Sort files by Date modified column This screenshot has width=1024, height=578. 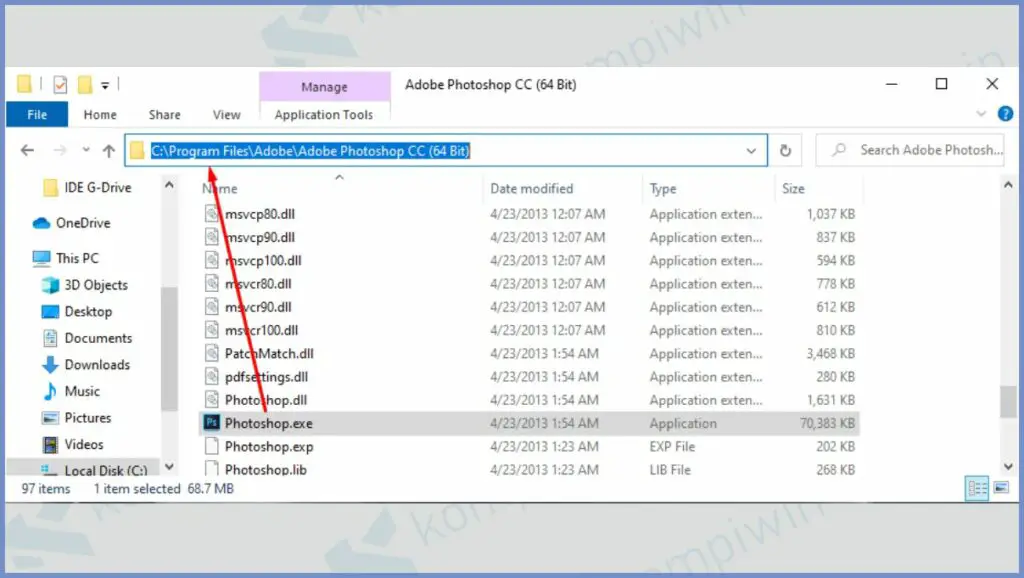(x=532, y=188)
